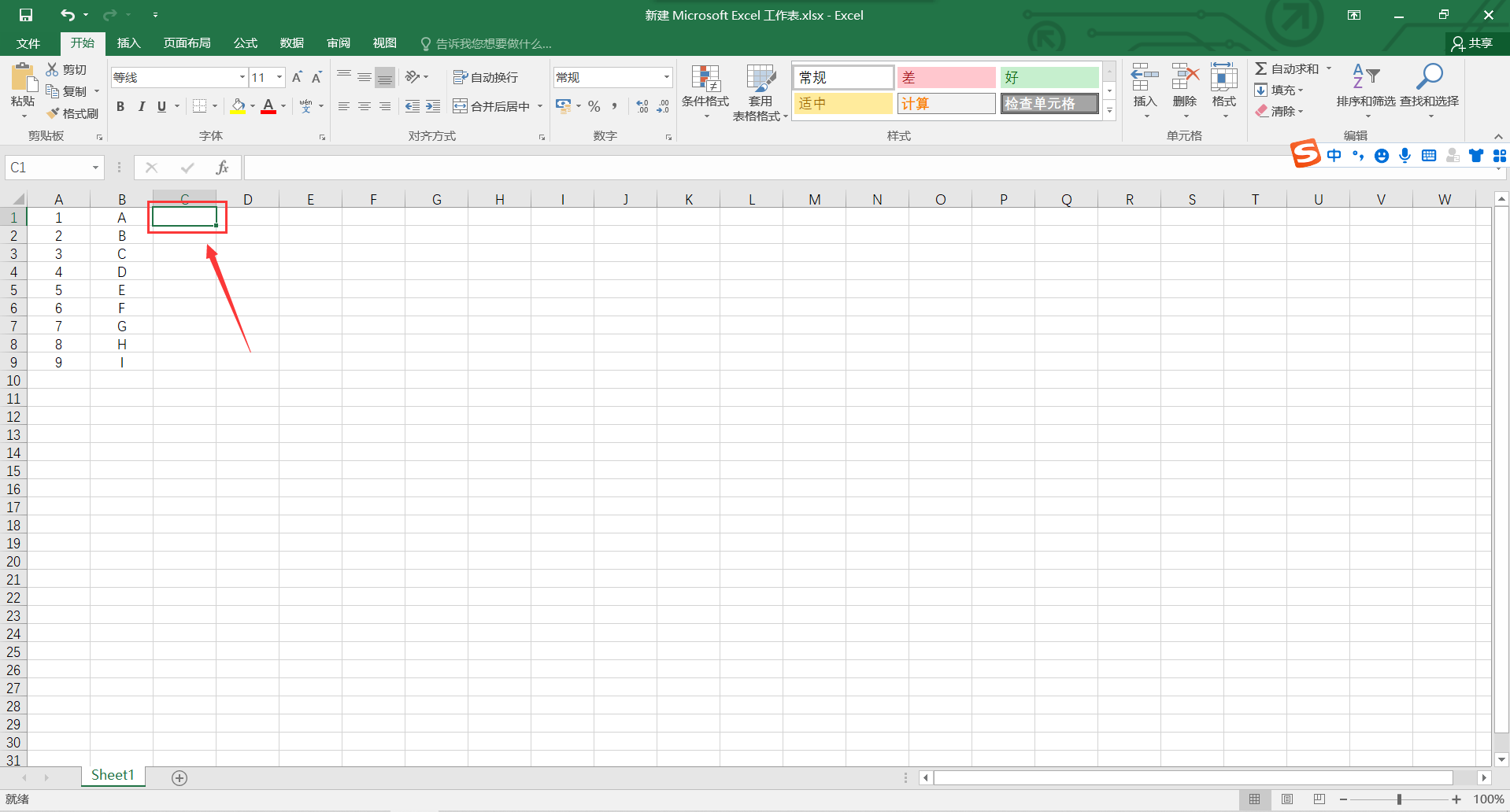The image size is (1510, 812).
Task: Open the font size dropdown
Action: click(279, 77)
